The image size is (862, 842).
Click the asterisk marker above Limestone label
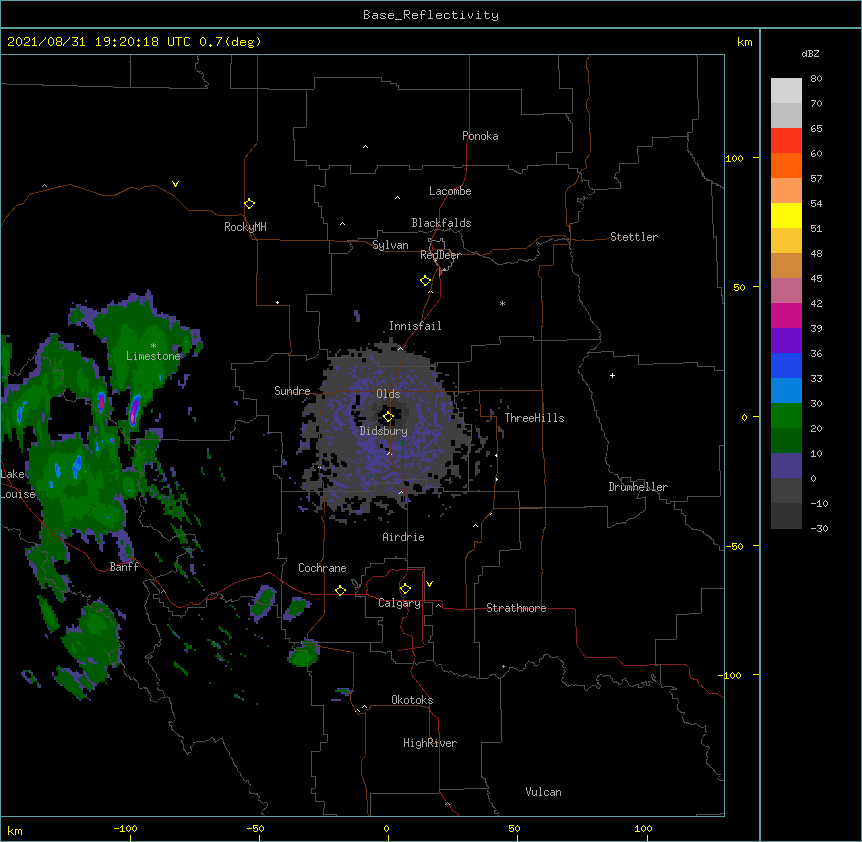click(x=153, y=346)
